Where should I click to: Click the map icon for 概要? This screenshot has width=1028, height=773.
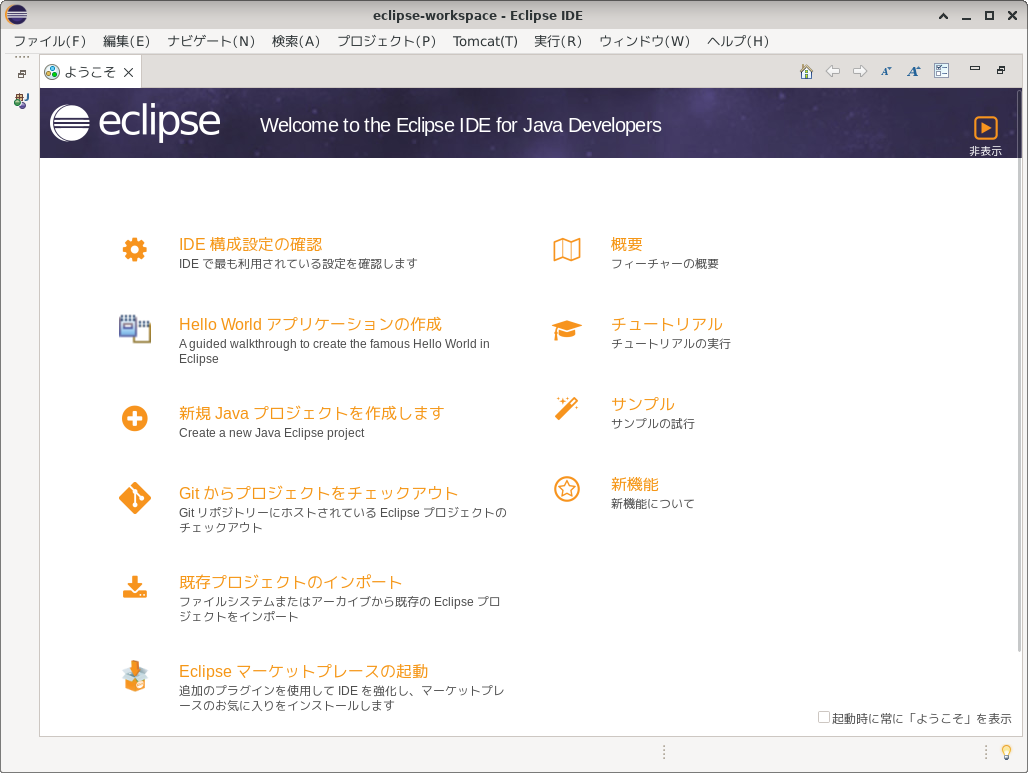click(567, 250)
